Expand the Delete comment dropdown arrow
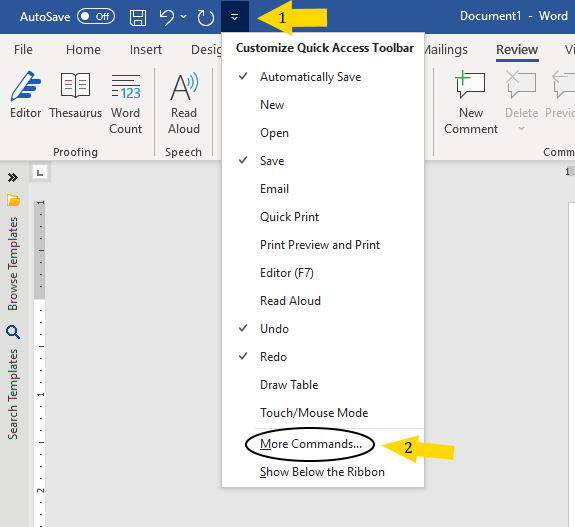575x527 pixels. click(x=521, y=129)
